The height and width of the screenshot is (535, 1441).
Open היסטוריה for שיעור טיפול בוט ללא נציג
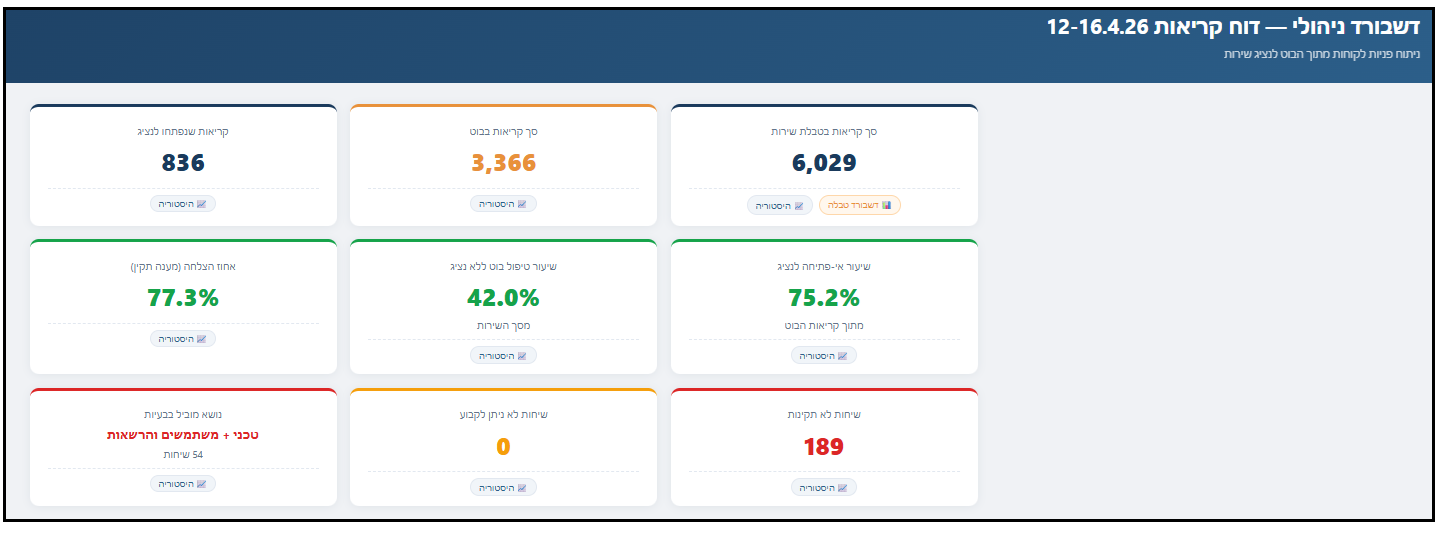click(503, 355)
